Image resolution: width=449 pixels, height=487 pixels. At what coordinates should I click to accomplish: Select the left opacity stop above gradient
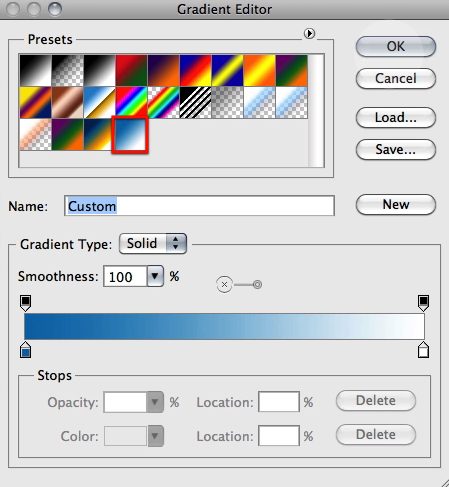point(26,303)
